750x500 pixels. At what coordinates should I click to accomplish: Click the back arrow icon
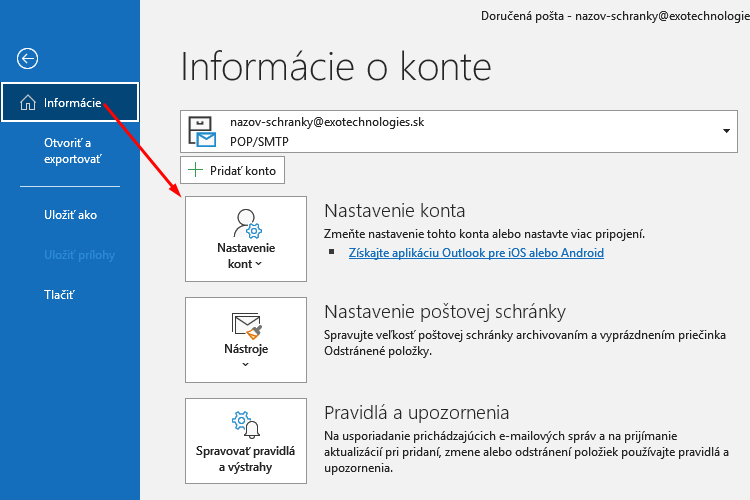click(27, 59)
